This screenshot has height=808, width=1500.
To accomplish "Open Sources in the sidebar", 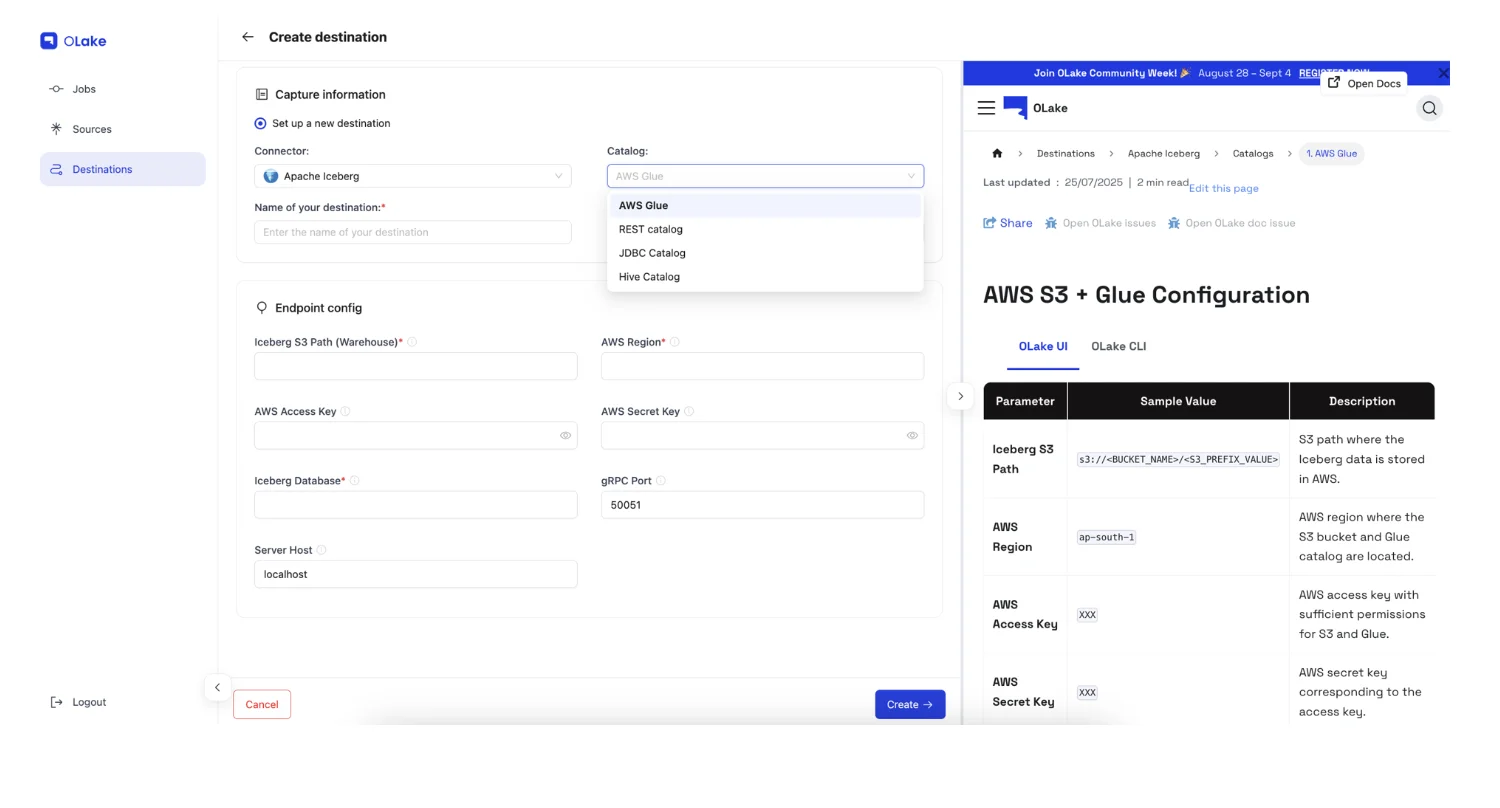I will click(92, 129).
